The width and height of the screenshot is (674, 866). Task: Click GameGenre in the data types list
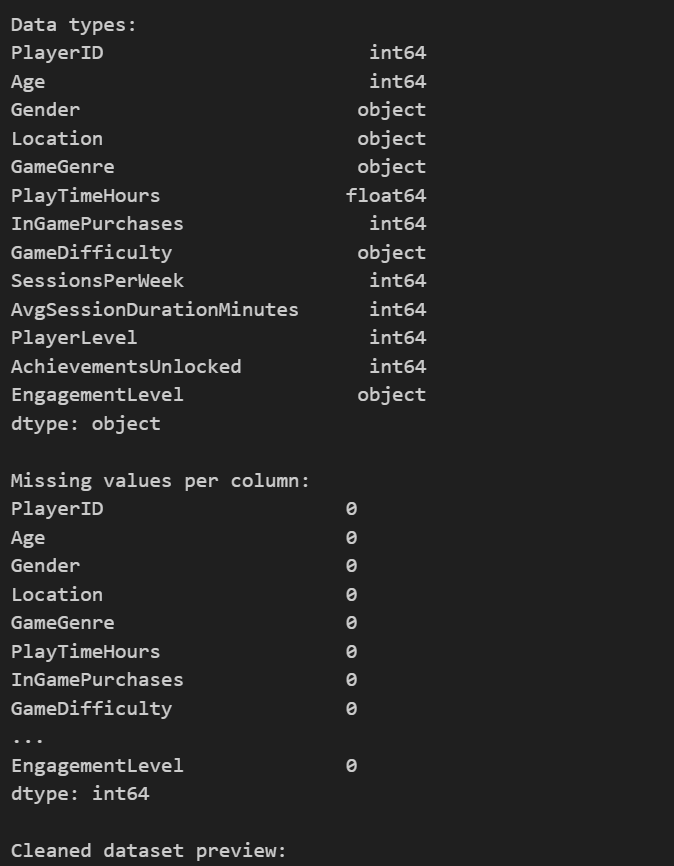[x=62, y=167]
